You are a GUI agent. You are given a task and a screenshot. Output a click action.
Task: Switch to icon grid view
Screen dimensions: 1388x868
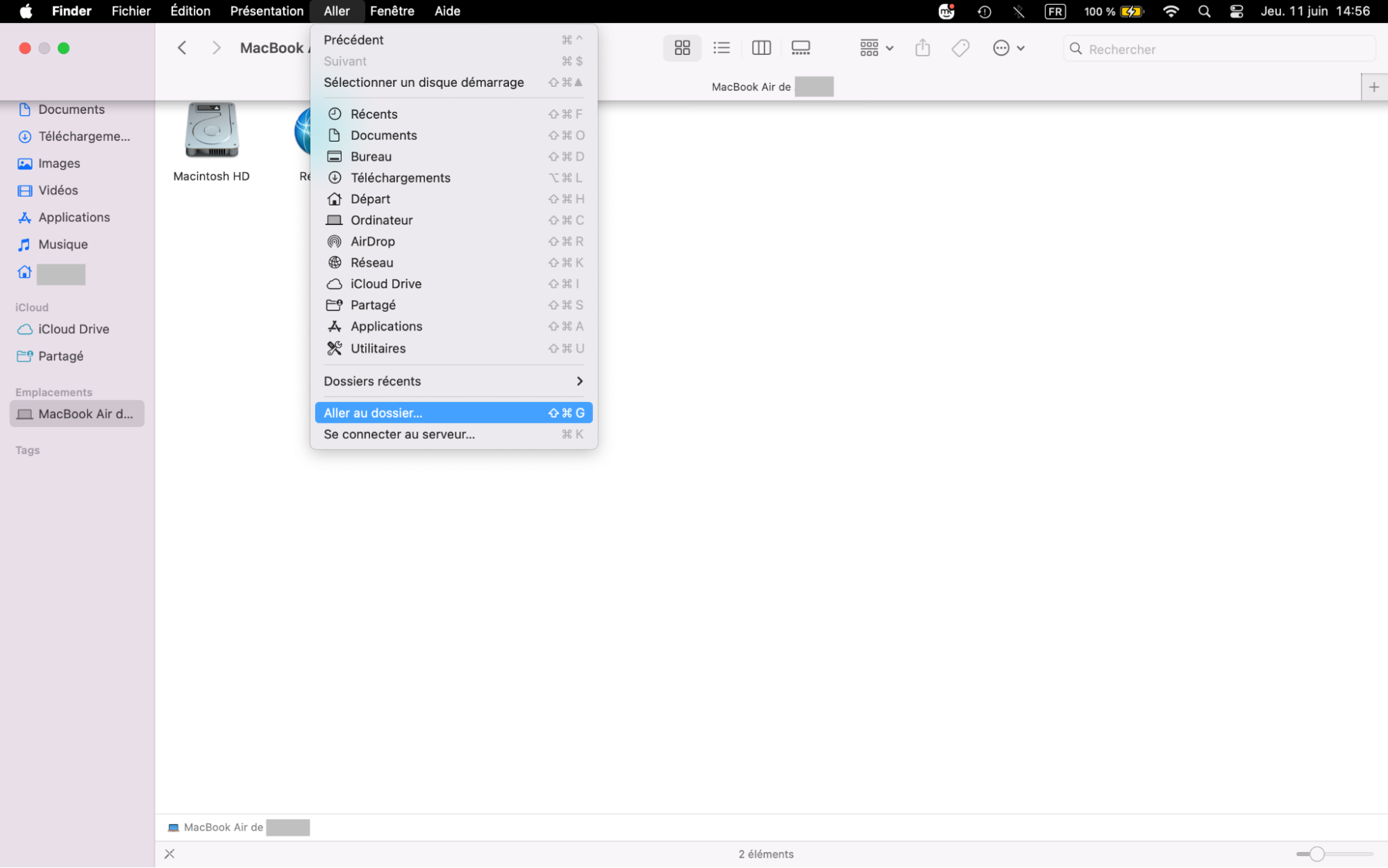[x=682, y=48]
